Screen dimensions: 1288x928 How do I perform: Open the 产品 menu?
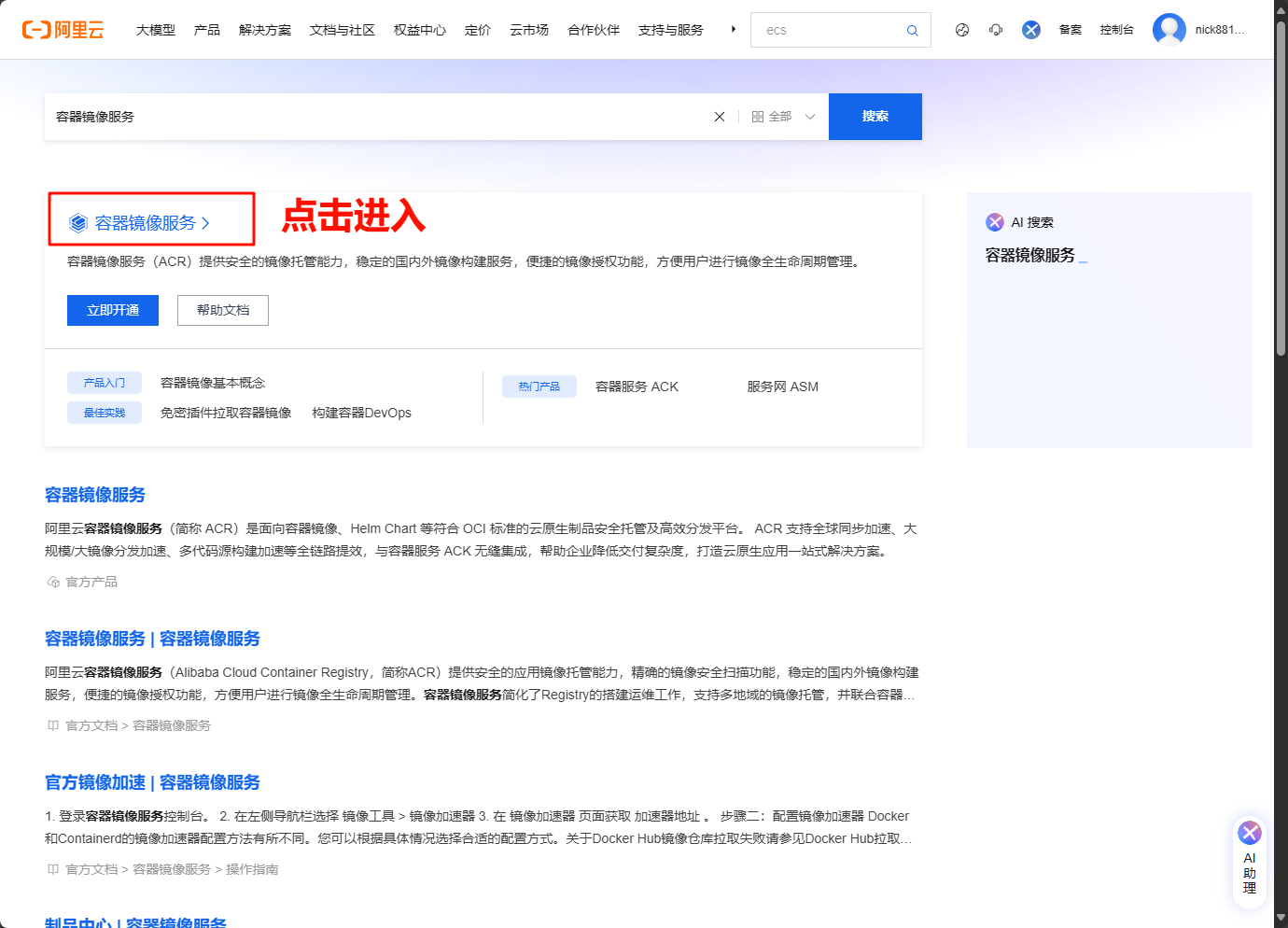pyautogui.click(x=207, y=30)
